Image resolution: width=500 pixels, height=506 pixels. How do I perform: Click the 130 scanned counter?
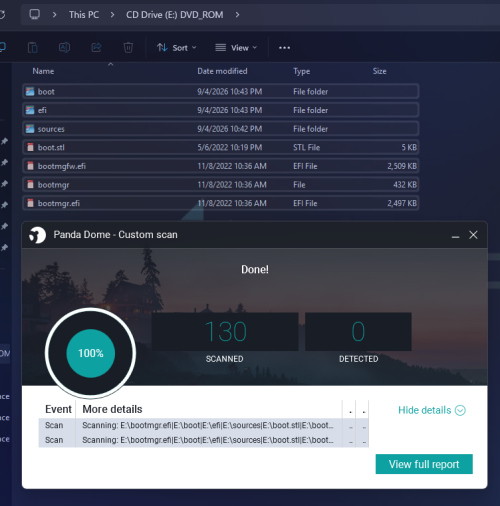tap(225, 332)
